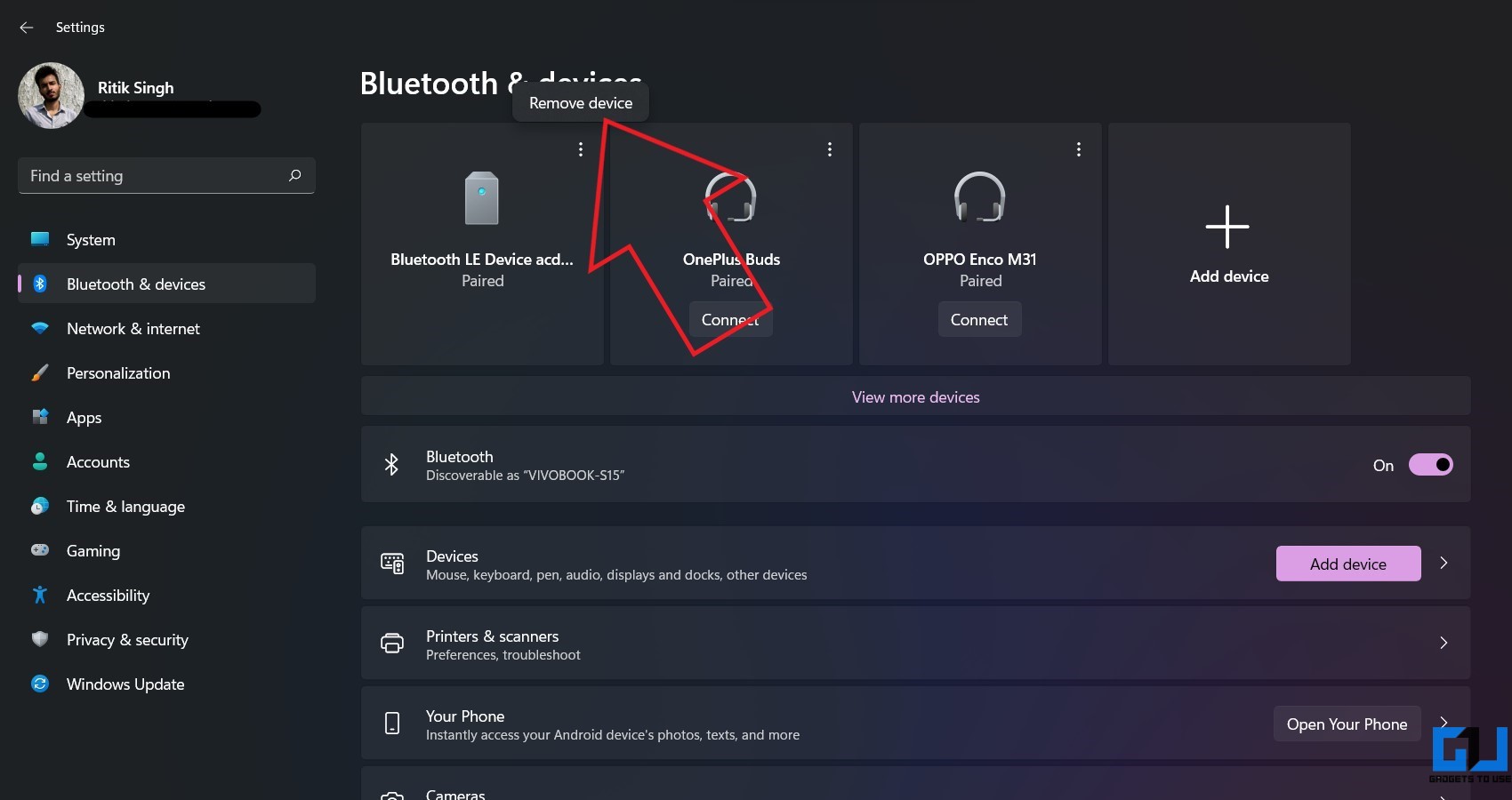Expand the Devices row chevron

[x=1444, y=563]
